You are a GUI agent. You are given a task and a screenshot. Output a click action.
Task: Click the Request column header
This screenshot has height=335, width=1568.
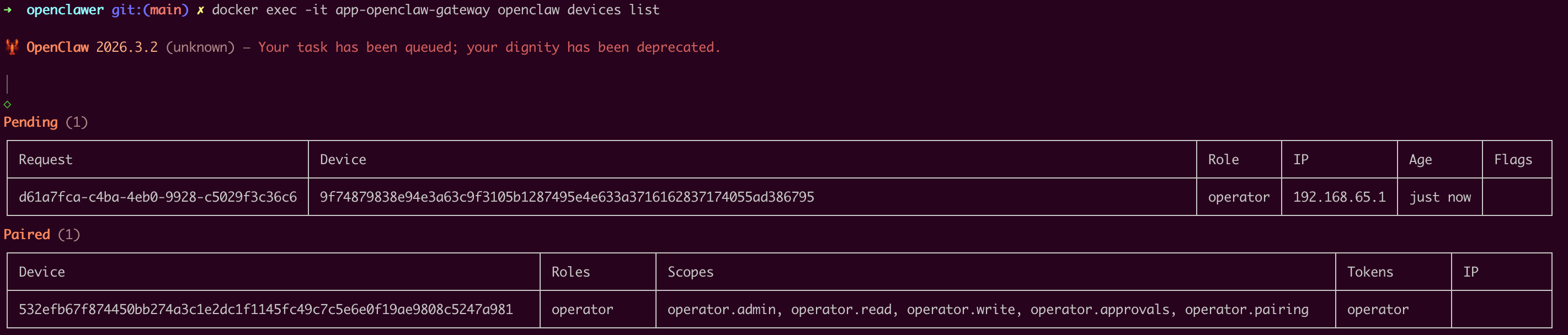[46, 159]
